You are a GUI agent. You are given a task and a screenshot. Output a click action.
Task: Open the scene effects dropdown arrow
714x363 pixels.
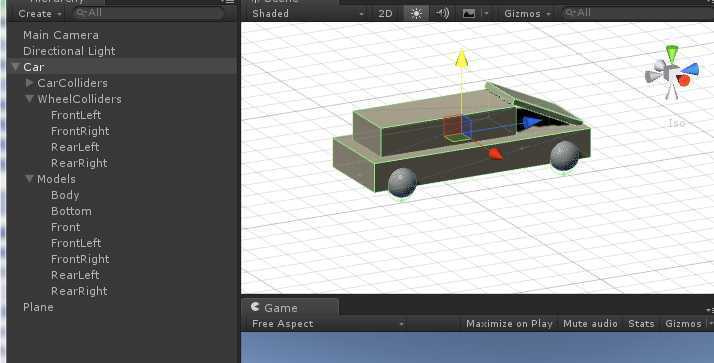coord(486,13)
